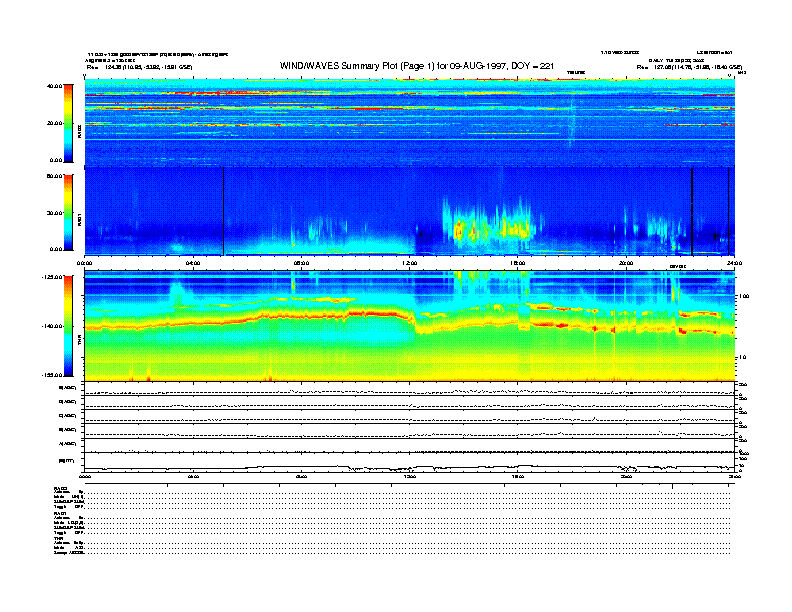792x612 pixels.
Task: Click the RAD2 spectrogram panel
Action: (x=410, y=122)
